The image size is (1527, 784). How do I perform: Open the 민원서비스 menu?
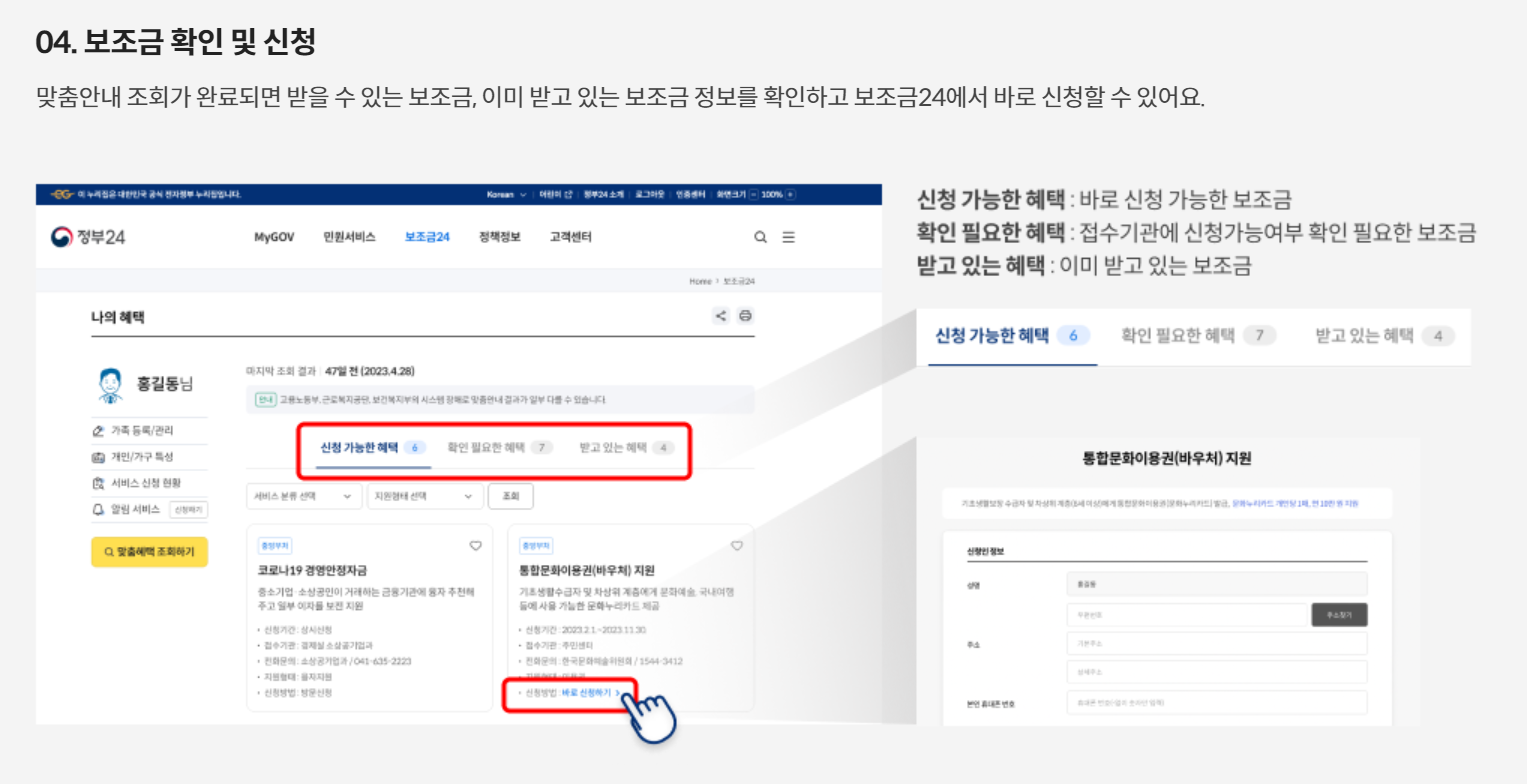349,237
